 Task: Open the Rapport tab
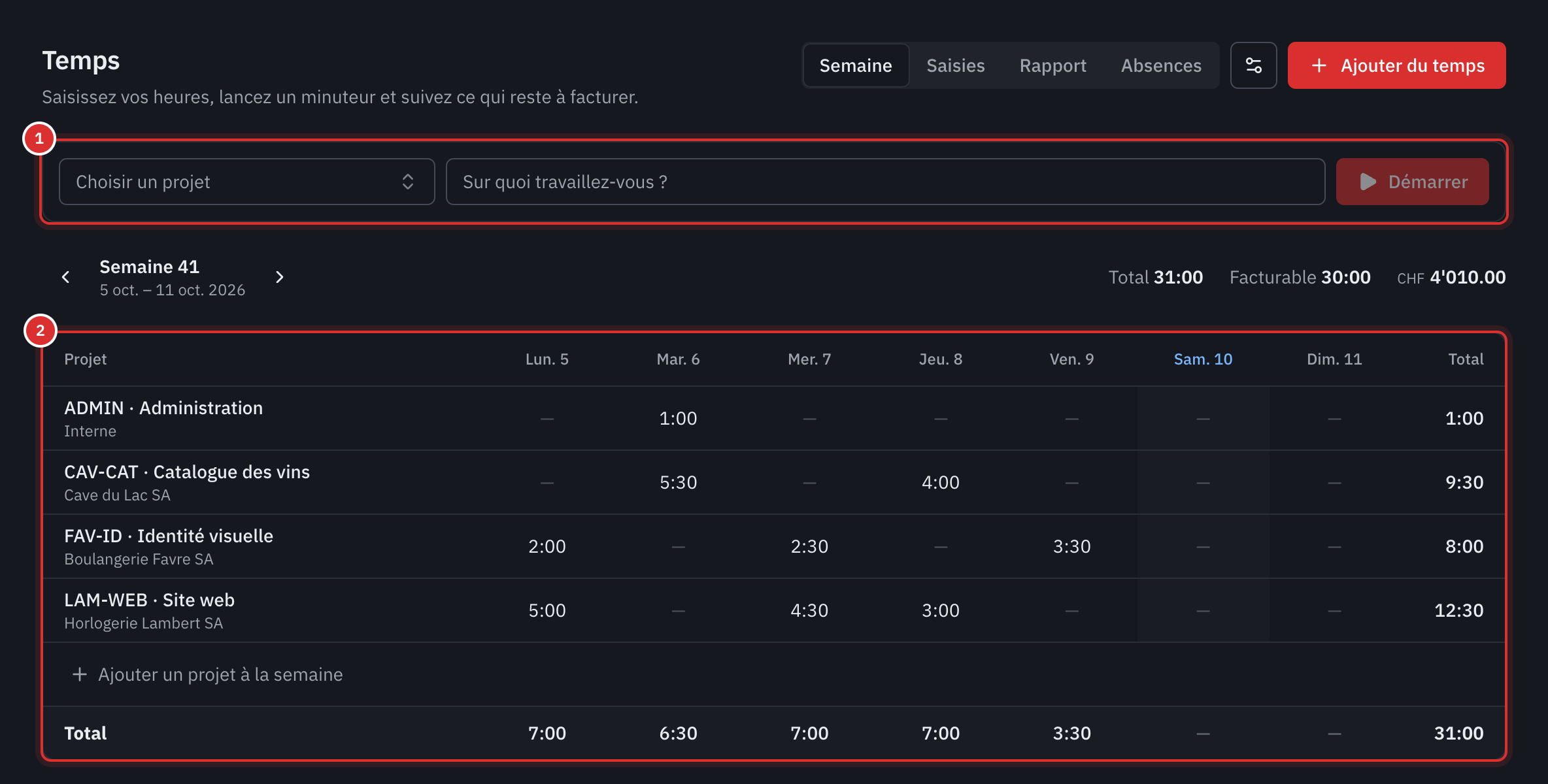1052,65
